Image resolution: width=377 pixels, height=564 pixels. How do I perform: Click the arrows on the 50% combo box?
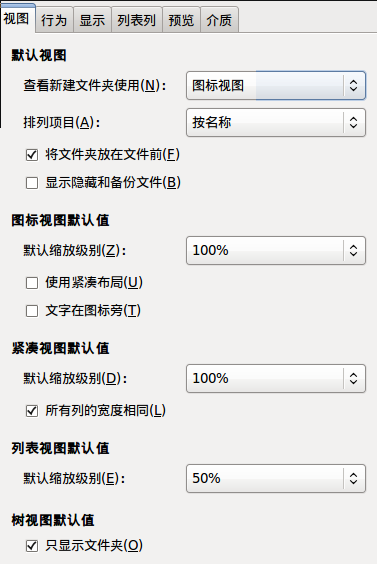point(354,479)
